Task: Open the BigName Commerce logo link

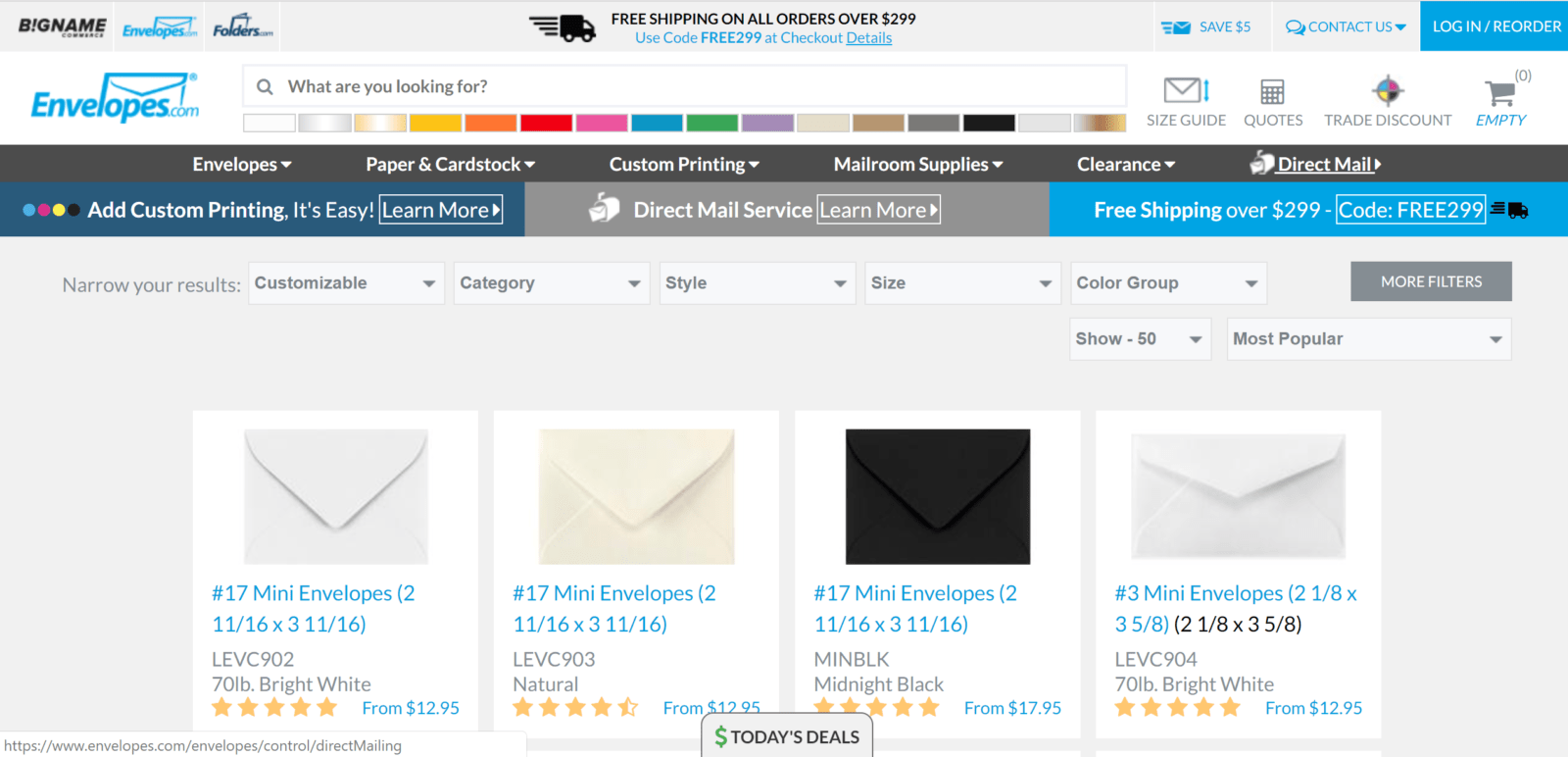Action: click(x=62, y=26)
